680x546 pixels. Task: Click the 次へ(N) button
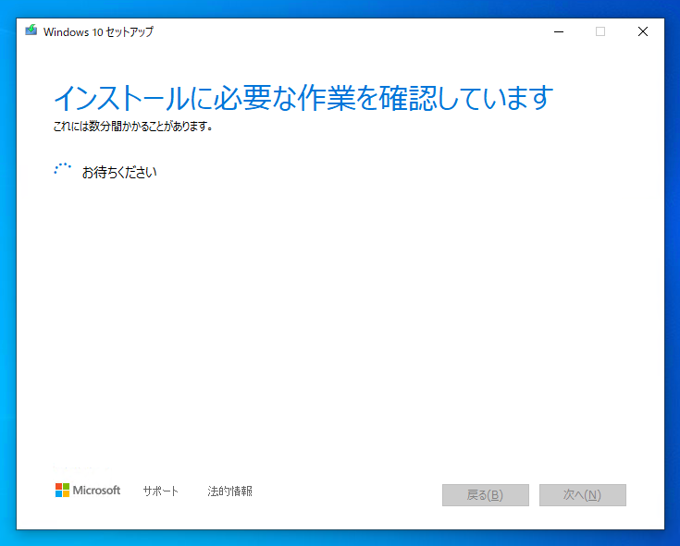pos(582,495)
